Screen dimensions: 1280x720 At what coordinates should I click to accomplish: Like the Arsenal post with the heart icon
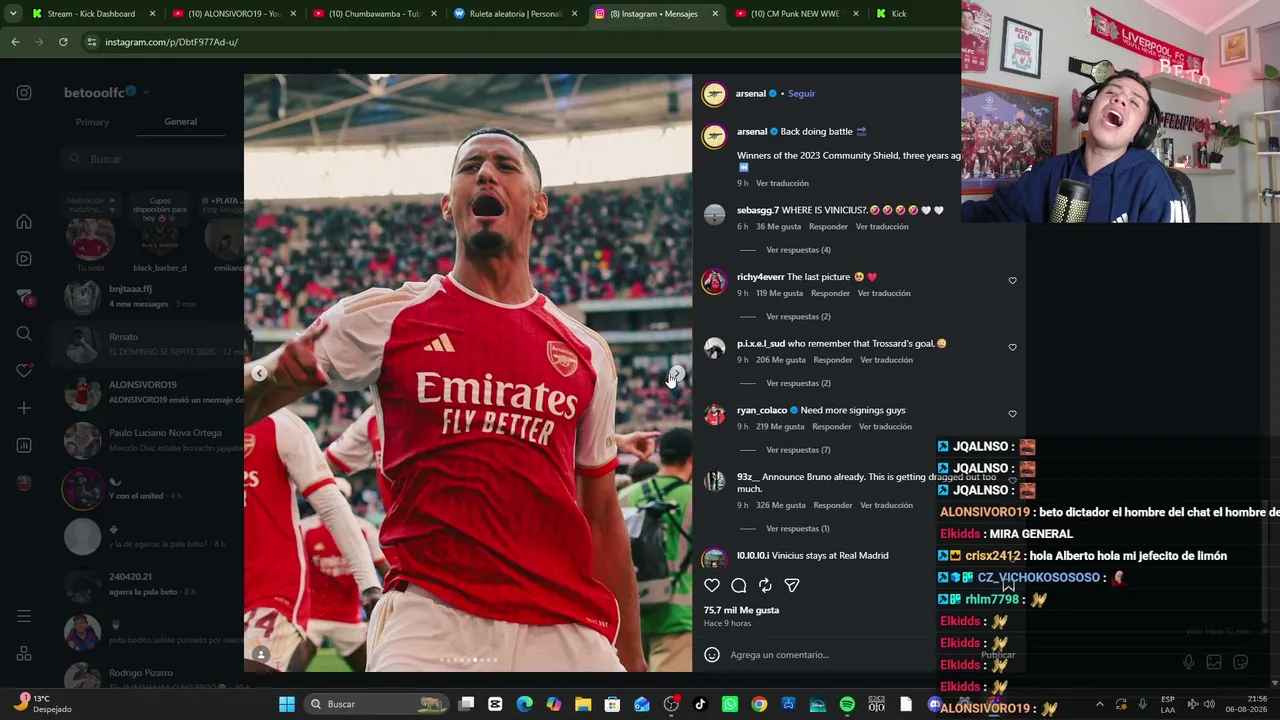(712, 585)
